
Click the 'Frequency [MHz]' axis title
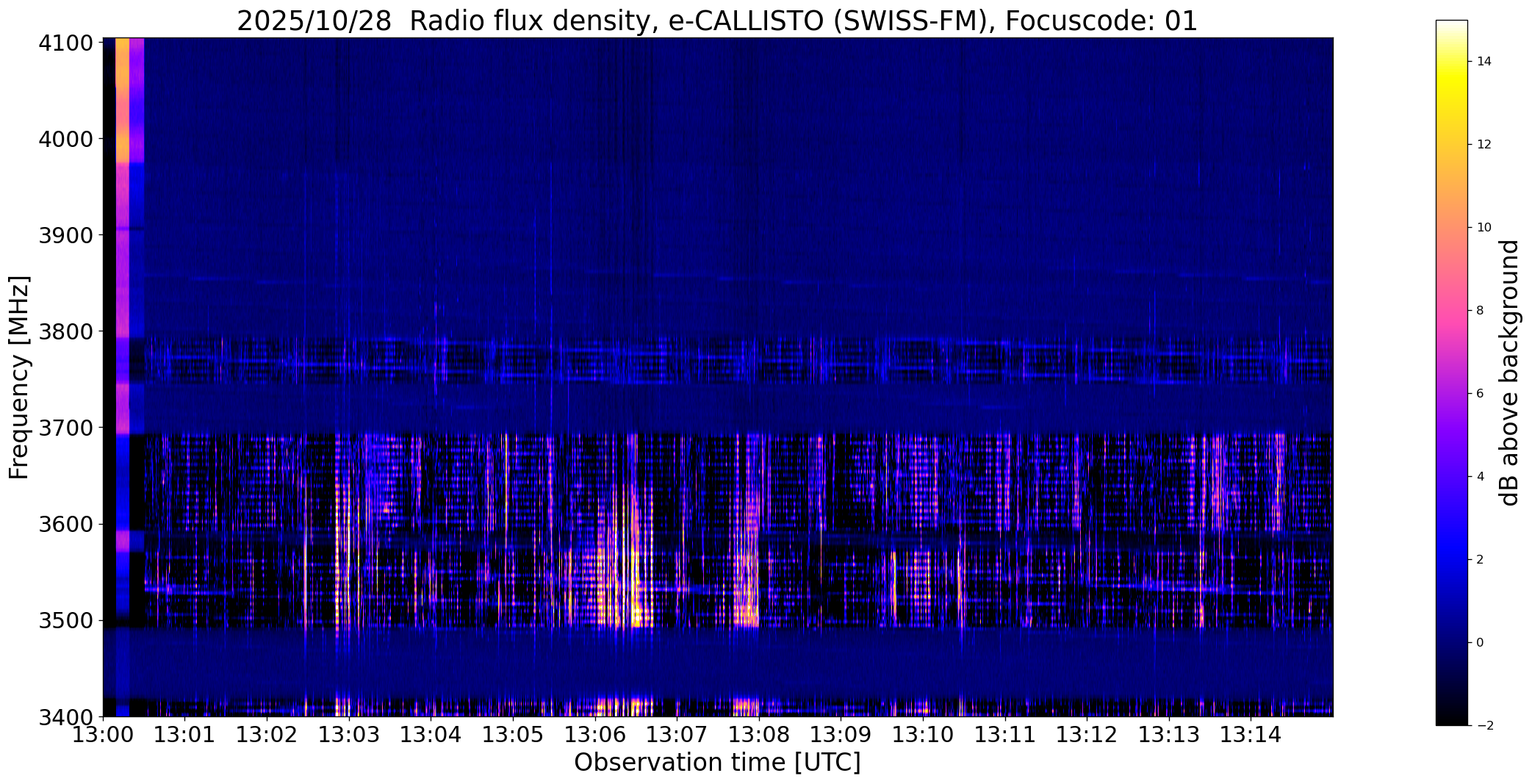pos(19,377)
